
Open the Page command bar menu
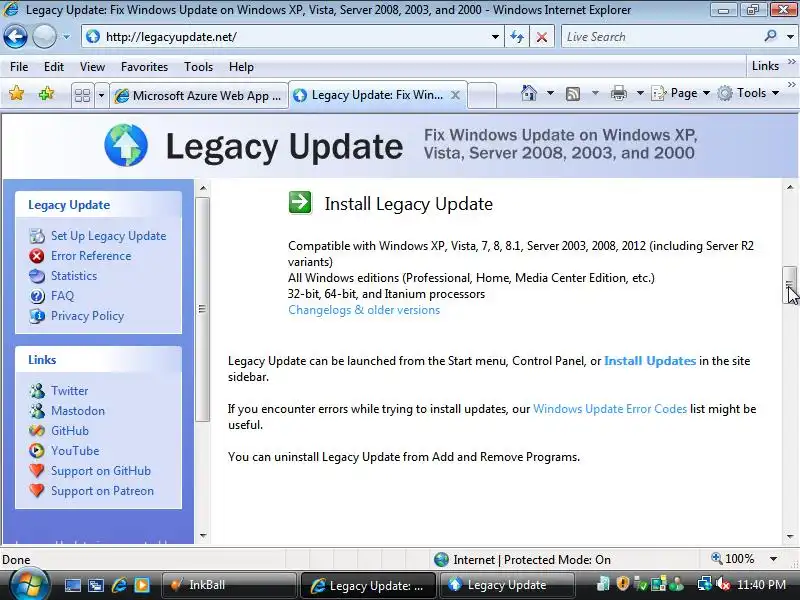pos(681,93)
